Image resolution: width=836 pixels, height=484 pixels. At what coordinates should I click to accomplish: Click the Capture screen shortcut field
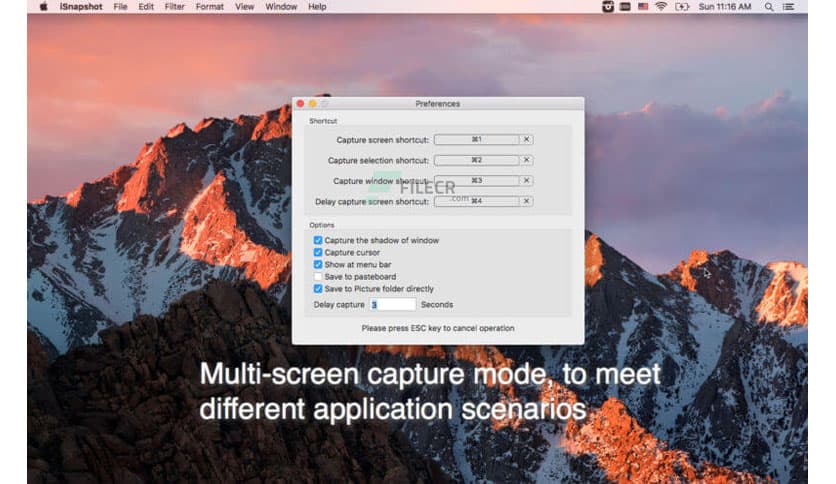pos(476,140)
